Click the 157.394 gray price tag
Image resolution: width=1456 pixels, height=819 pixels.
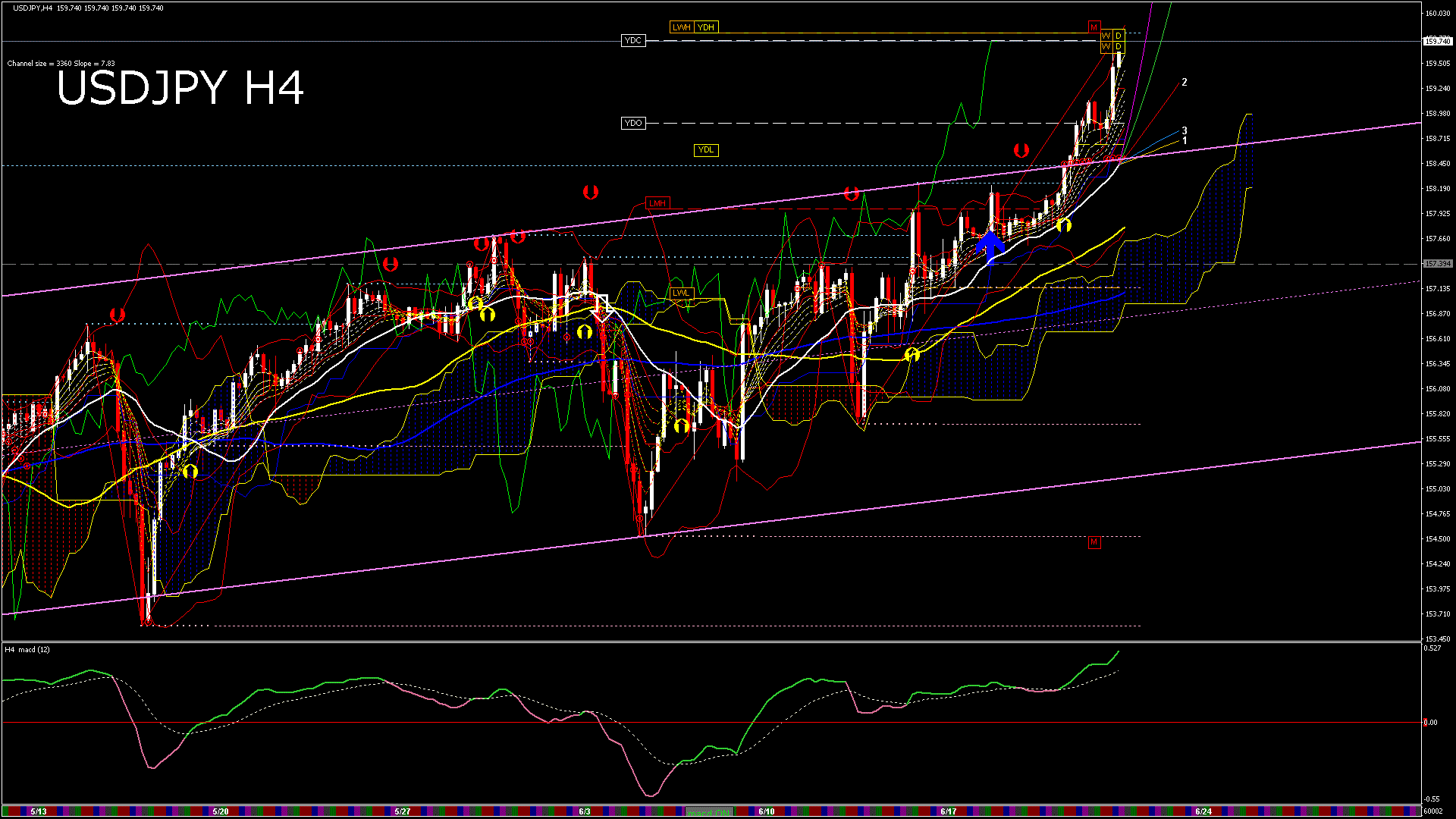point(1437,264)
